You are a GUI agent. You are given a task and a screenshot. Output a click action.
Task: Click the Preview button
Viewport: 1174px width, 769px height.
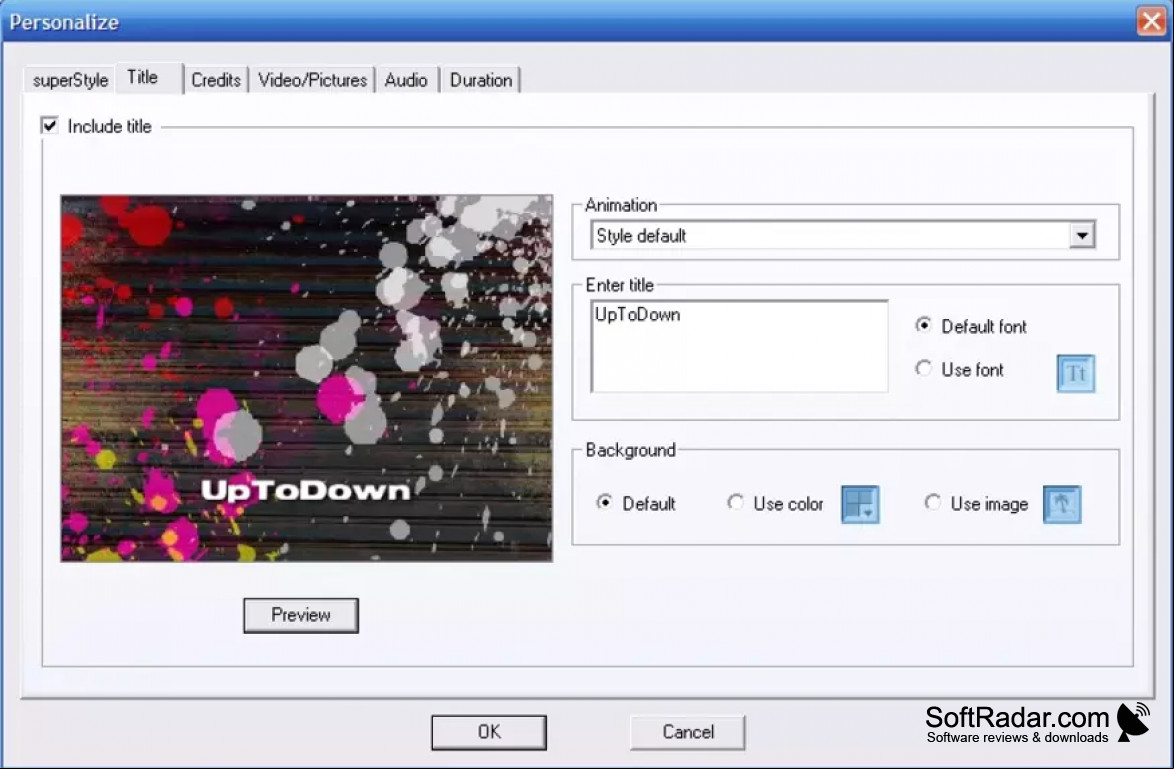(301, 615)
